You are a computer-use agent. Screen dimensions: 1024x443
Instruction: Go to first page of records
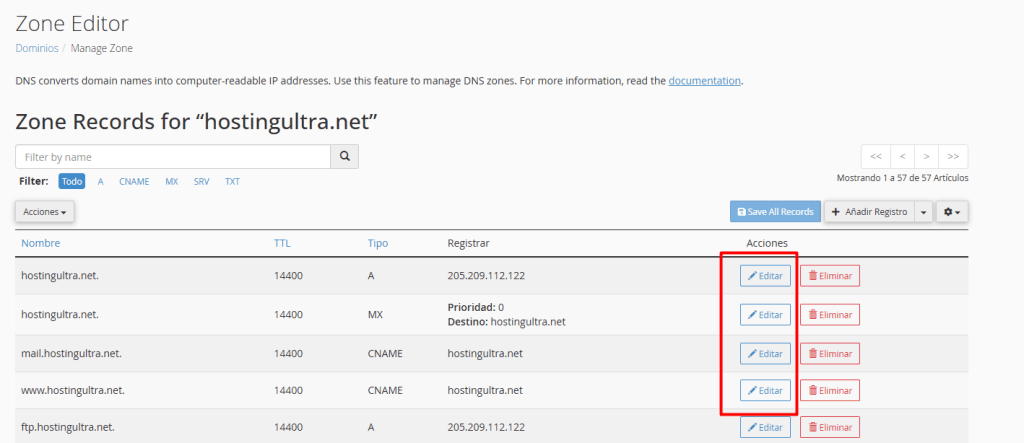pos(875,157)
